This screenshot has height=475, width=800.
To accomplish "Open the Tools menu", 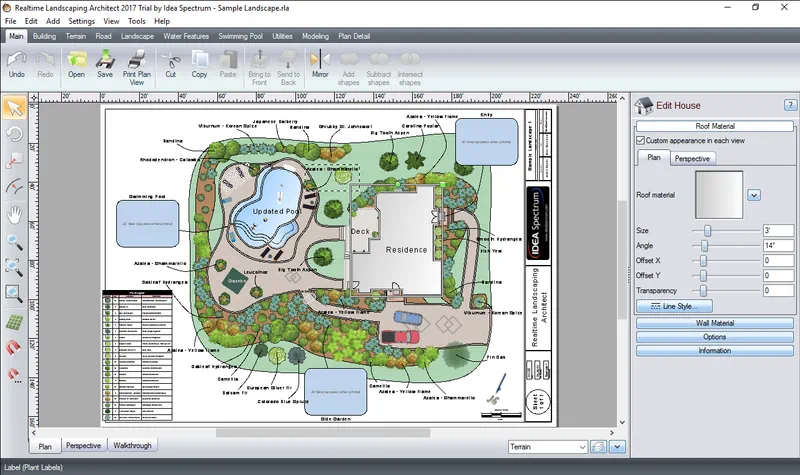I will 136,20.
